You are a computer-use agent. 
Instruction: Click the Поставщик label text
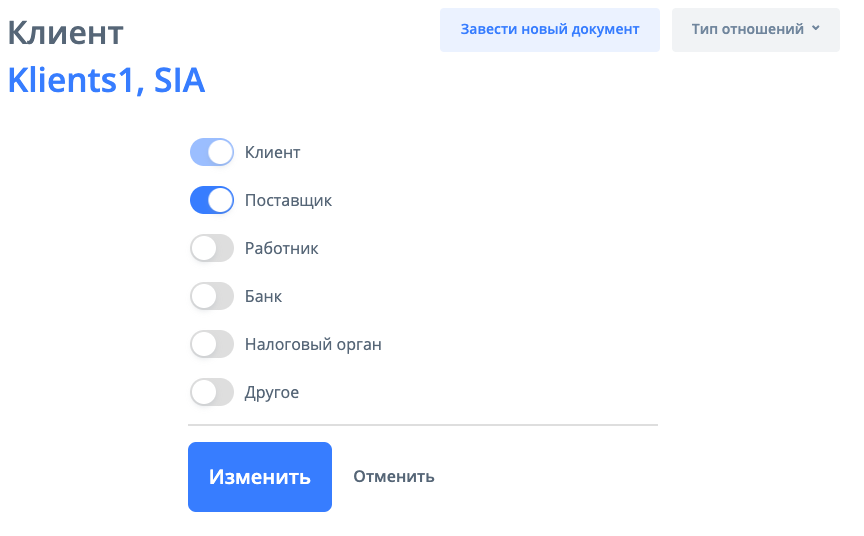(288, 201)
